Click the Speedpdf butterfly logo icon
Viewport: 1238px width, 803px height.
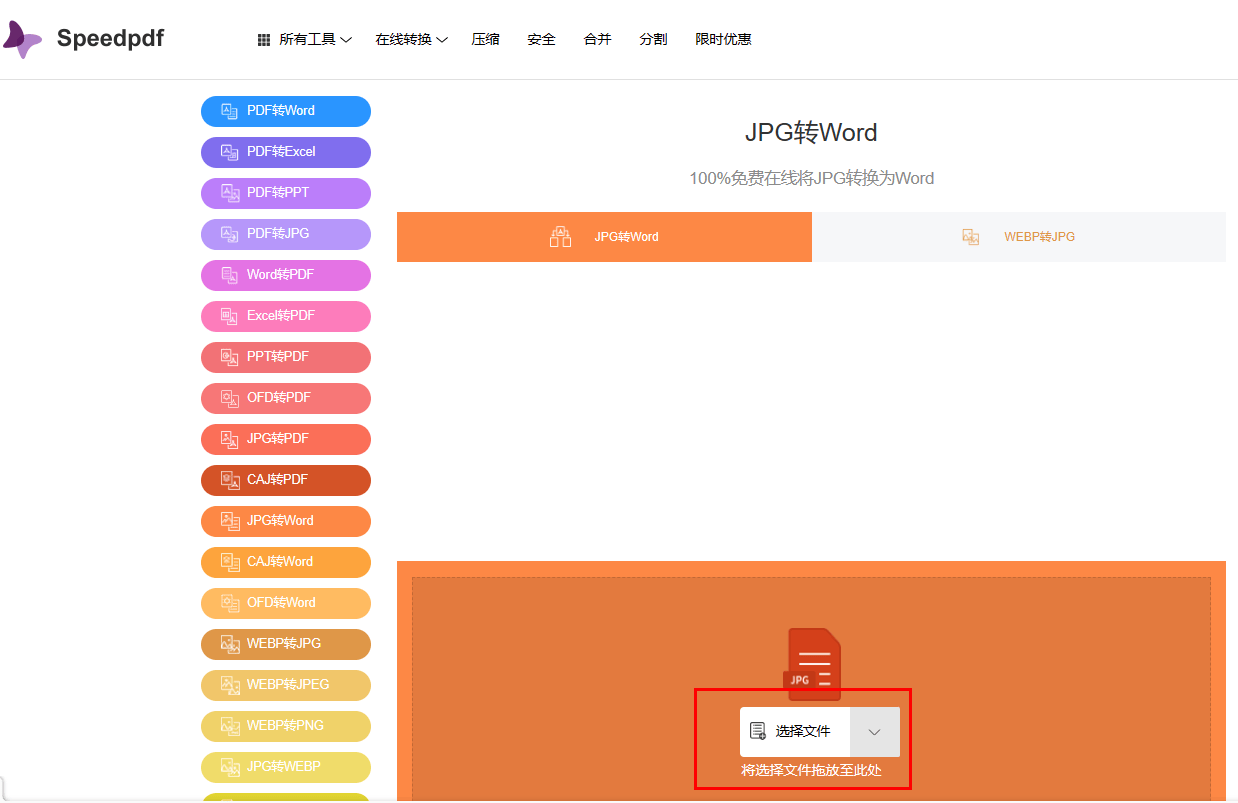tap(21, 39)
